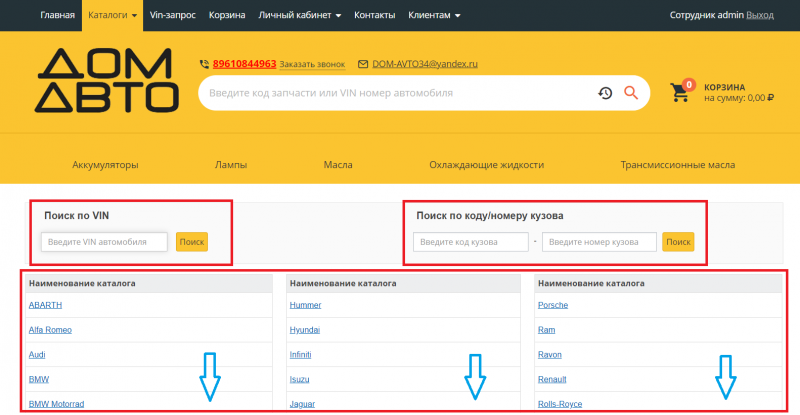The height and width of the screenshot is (415, 800).
Task: Open the ABARTH catalog
Action: click(45, 305)
